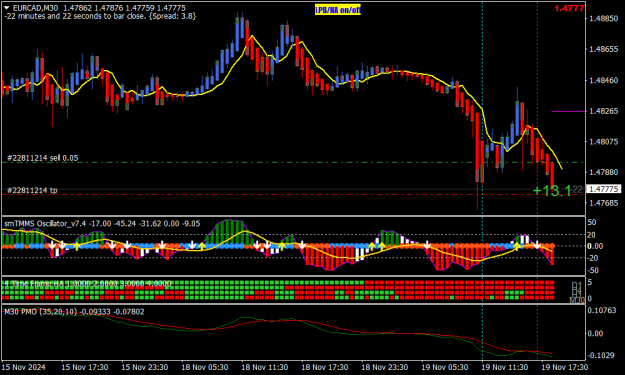This screenshot has height=375, width=625.
Task: Click the M30 timeframe label in HA panel
Action: (577, 300)
